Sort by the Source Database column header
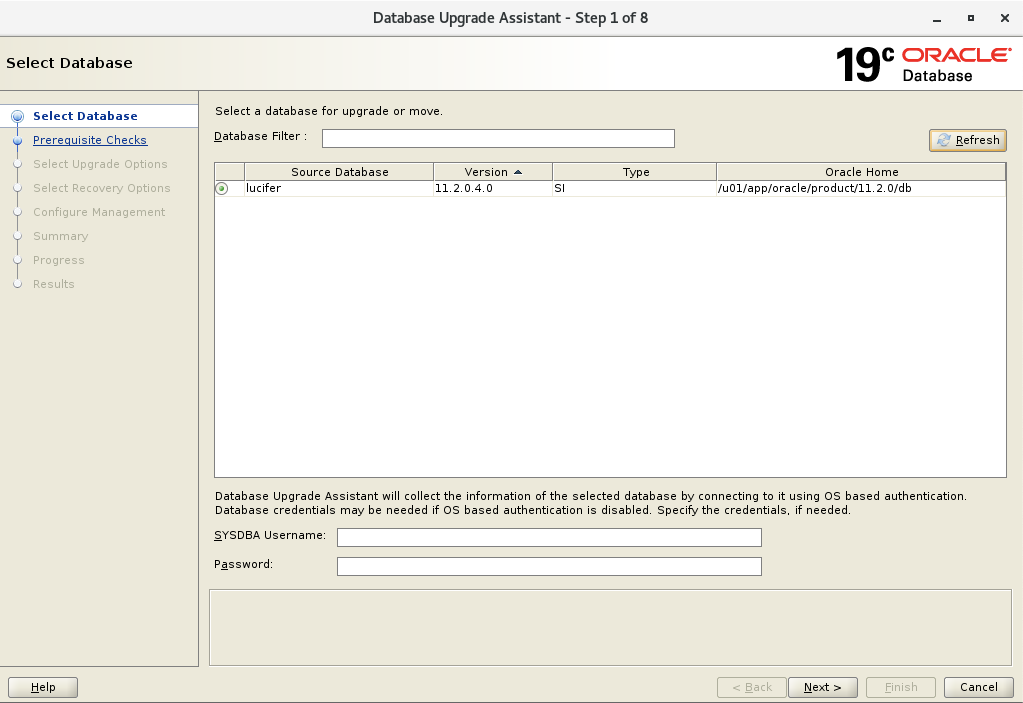1023x703 pixels. (339, 172)
